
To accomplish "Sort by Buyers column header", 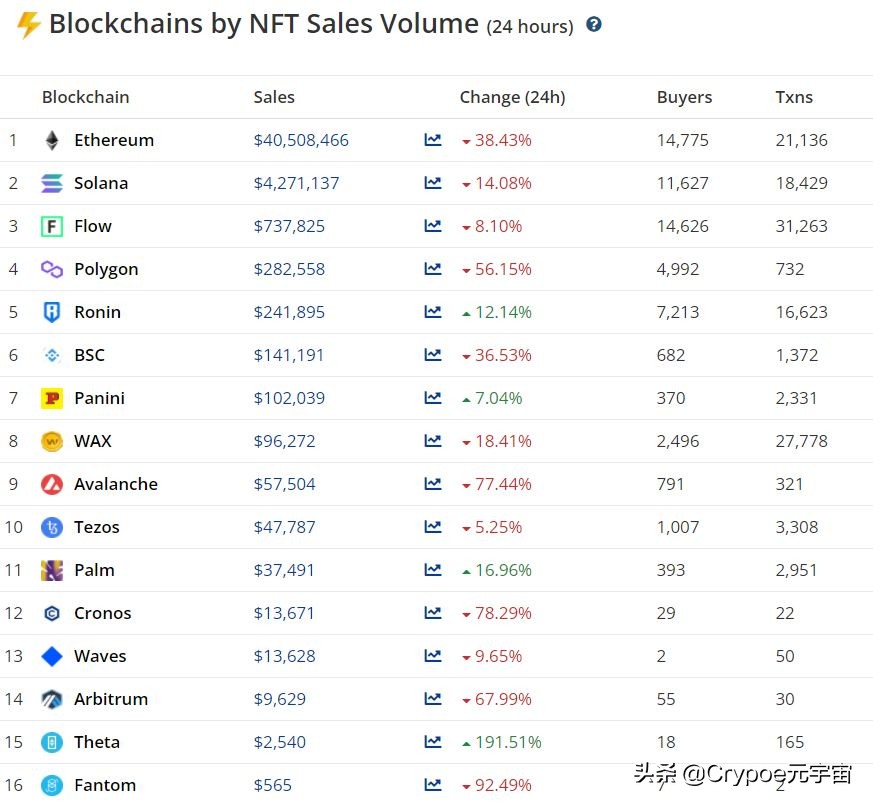I will (684, 97).
